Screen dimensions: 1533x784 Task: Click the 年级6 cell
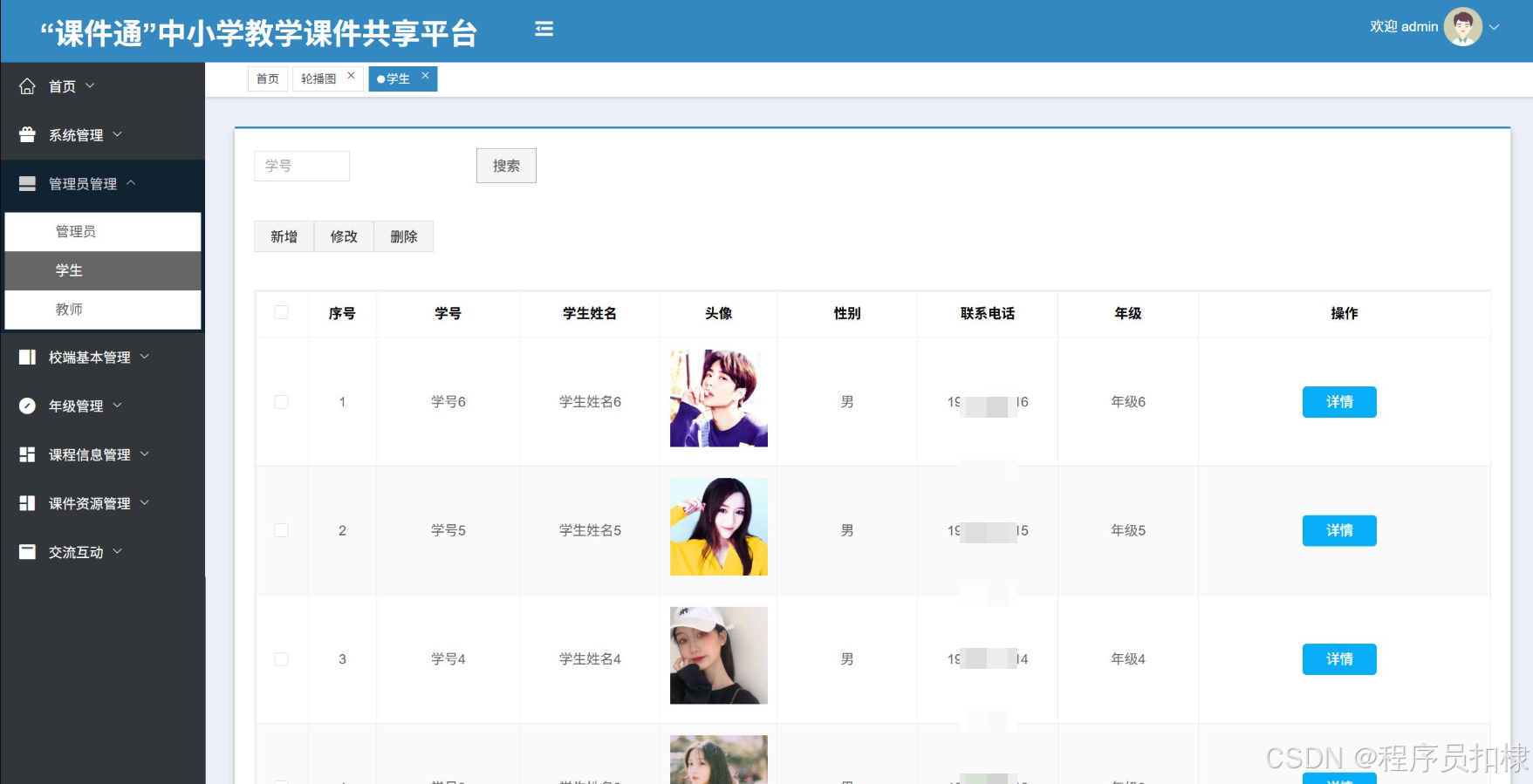click(1128, 402)
